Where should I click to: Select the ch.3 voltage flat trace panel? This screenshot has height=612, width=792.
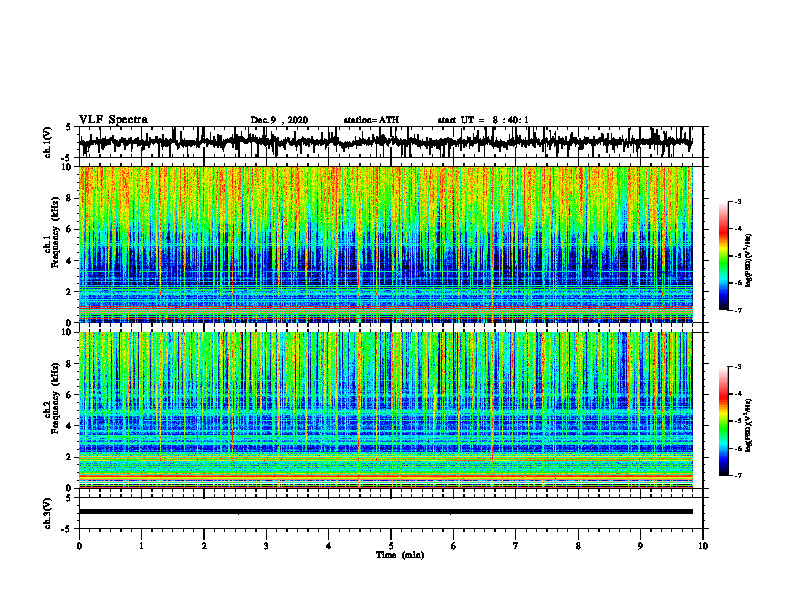tap(391, 513)
